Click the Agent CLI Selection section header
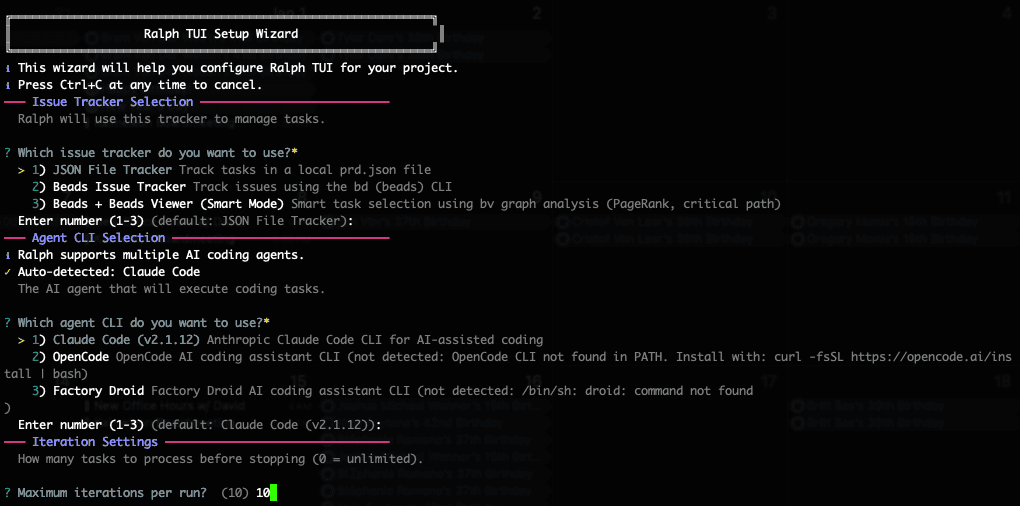Image resolution: width=1020 pixels, height=506 pixels. pyautogui.click(x=98, y=238)
